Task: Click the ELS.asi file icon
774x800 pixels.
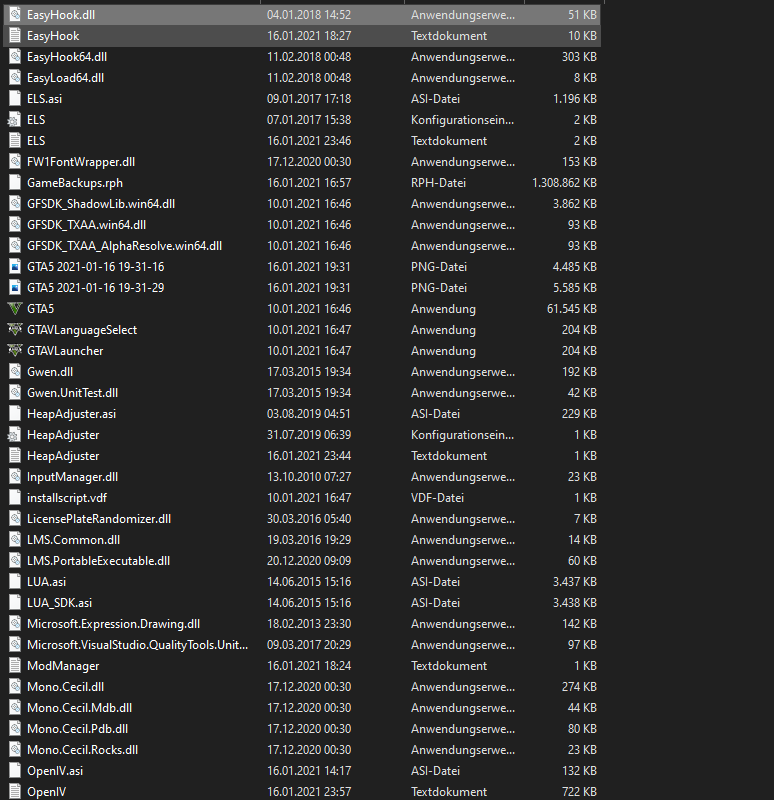Action: (x=15, y=98)
